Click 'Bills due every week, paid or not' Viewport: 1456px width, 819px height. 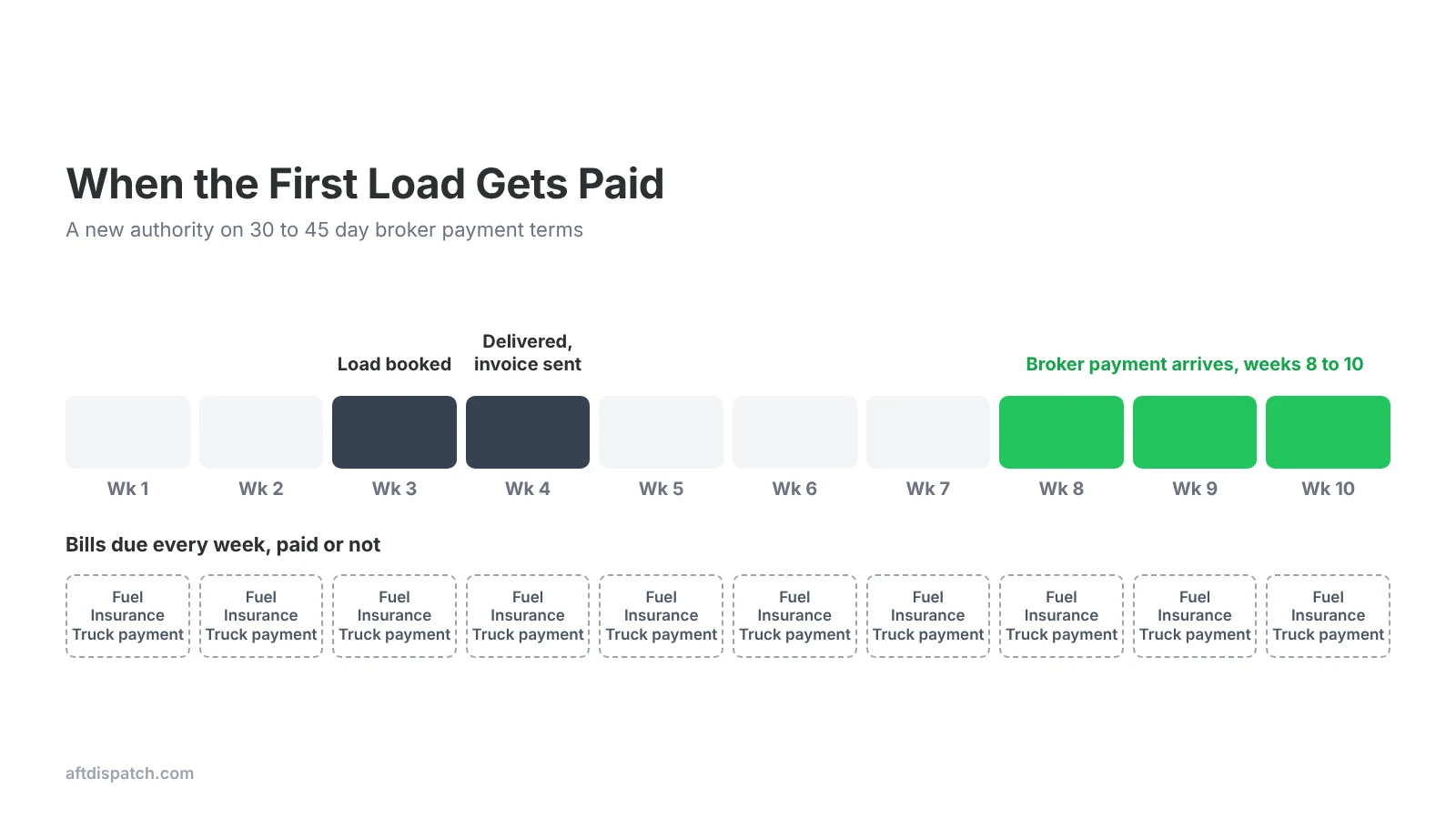pos(223,545)
